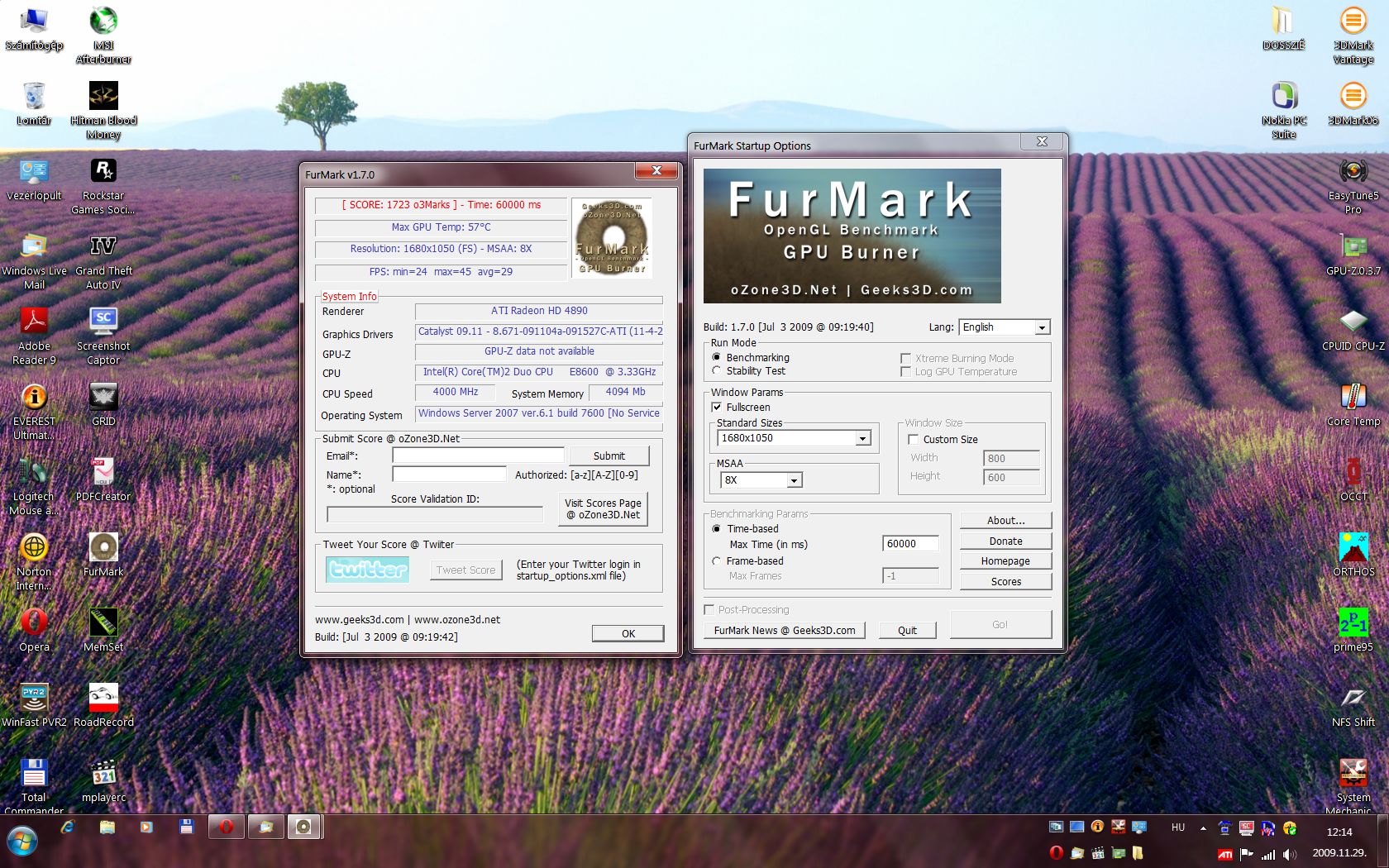
Task: Open Rockstar Games Social Club icon
Action: coord(103,185)
